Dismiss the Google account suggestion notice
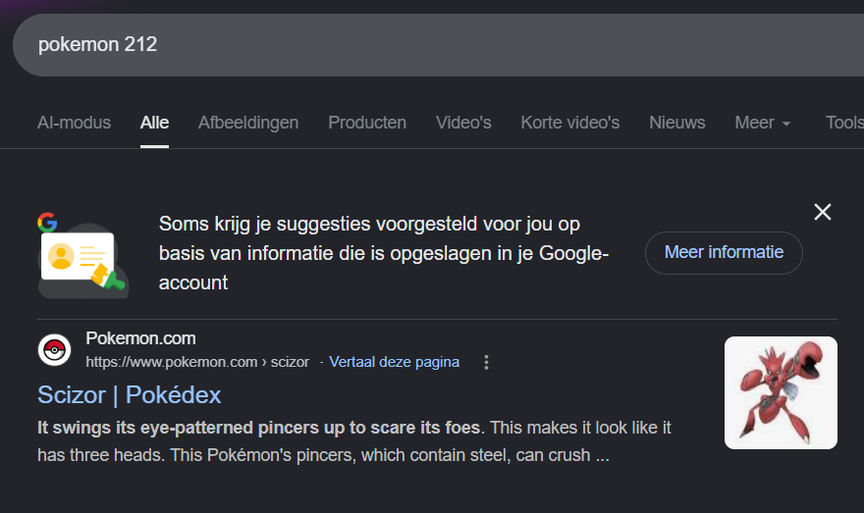This screenshot has height=513, width=864. 822,212
